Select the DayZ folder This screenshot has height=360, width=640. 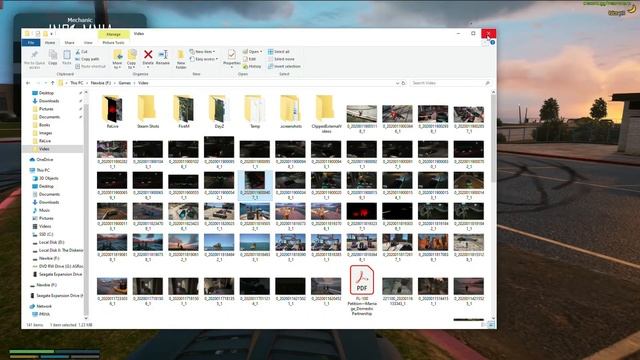click(x=219, y=111)
